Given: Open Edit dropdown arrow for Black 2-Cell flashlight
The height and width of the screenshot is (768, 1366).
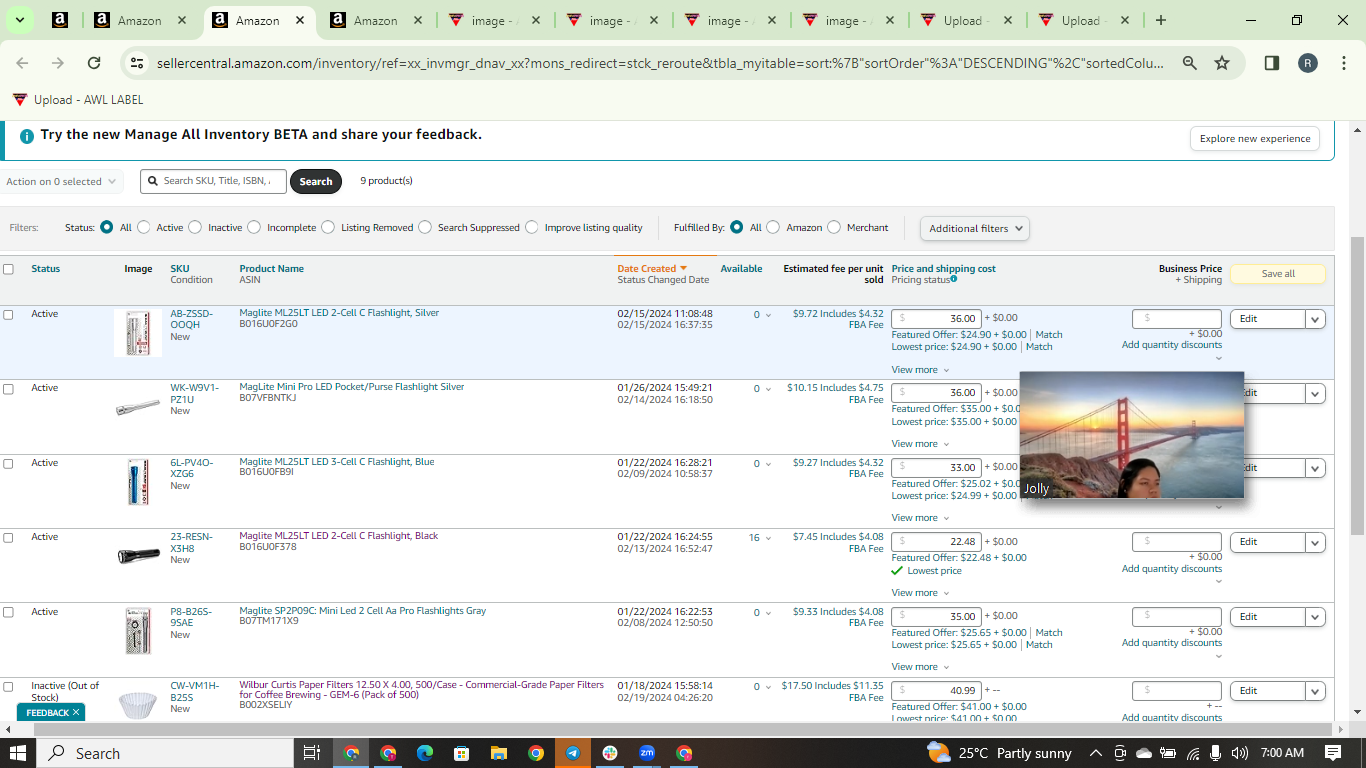Looking at the screenshot, I should [x=1316, y=542].
